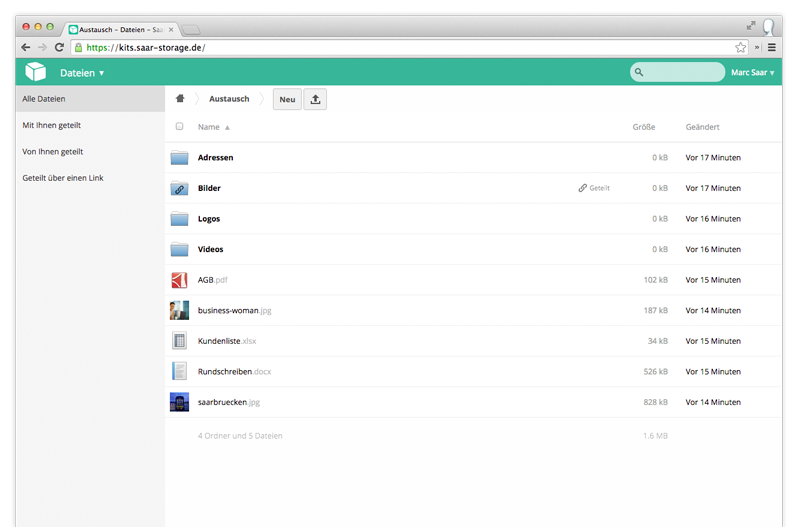
Task: Open the Marc Saar user menu
Action: (x=752, y=73)
